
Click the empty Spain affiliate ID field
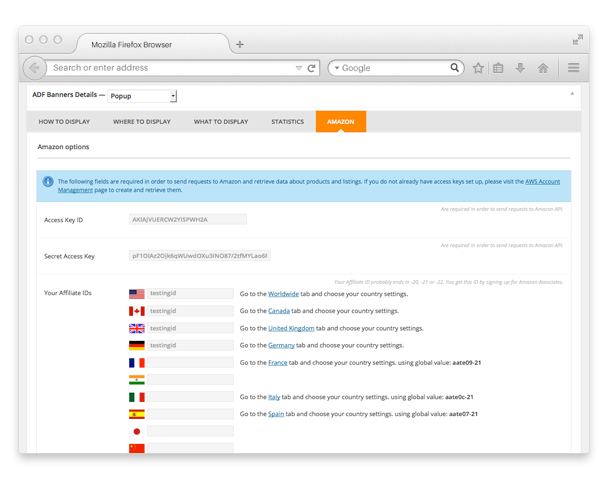pyautogui.click(x=190, y=414)
